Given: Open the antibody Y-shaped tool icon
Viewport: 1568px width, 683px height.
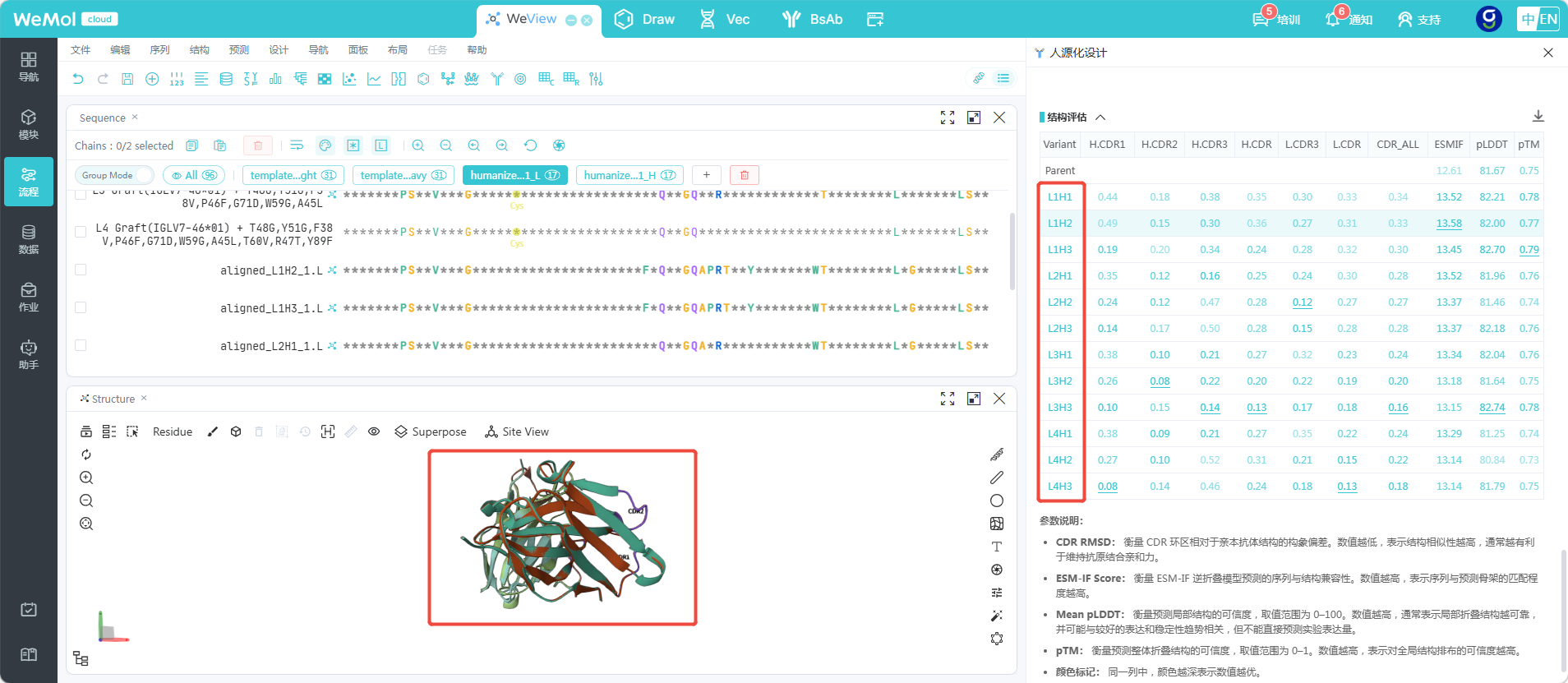Looking at the screenshot, I should click(497, 79).
